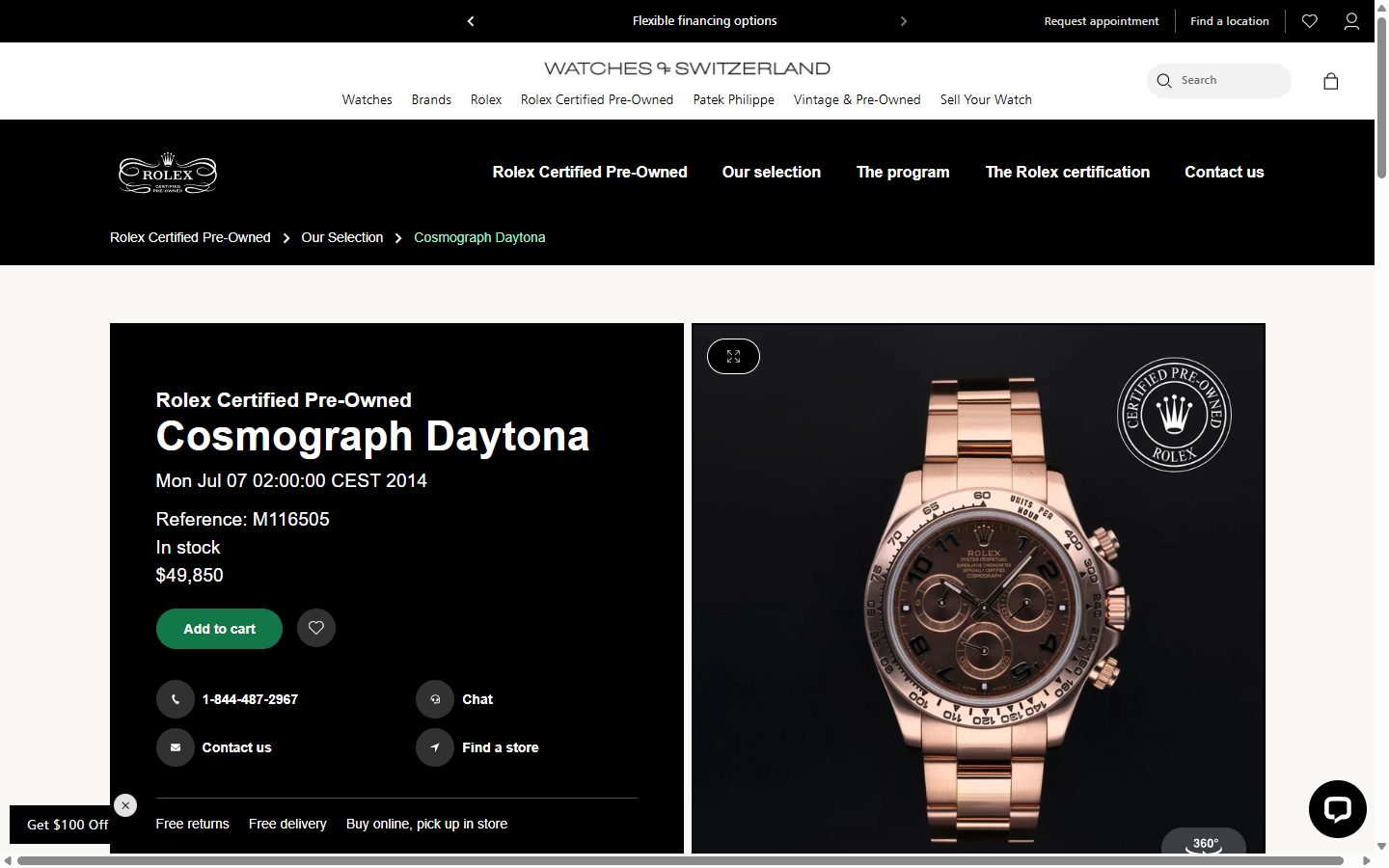Click the Certified Pre-Owned Rolex seal

[1174, 415]
